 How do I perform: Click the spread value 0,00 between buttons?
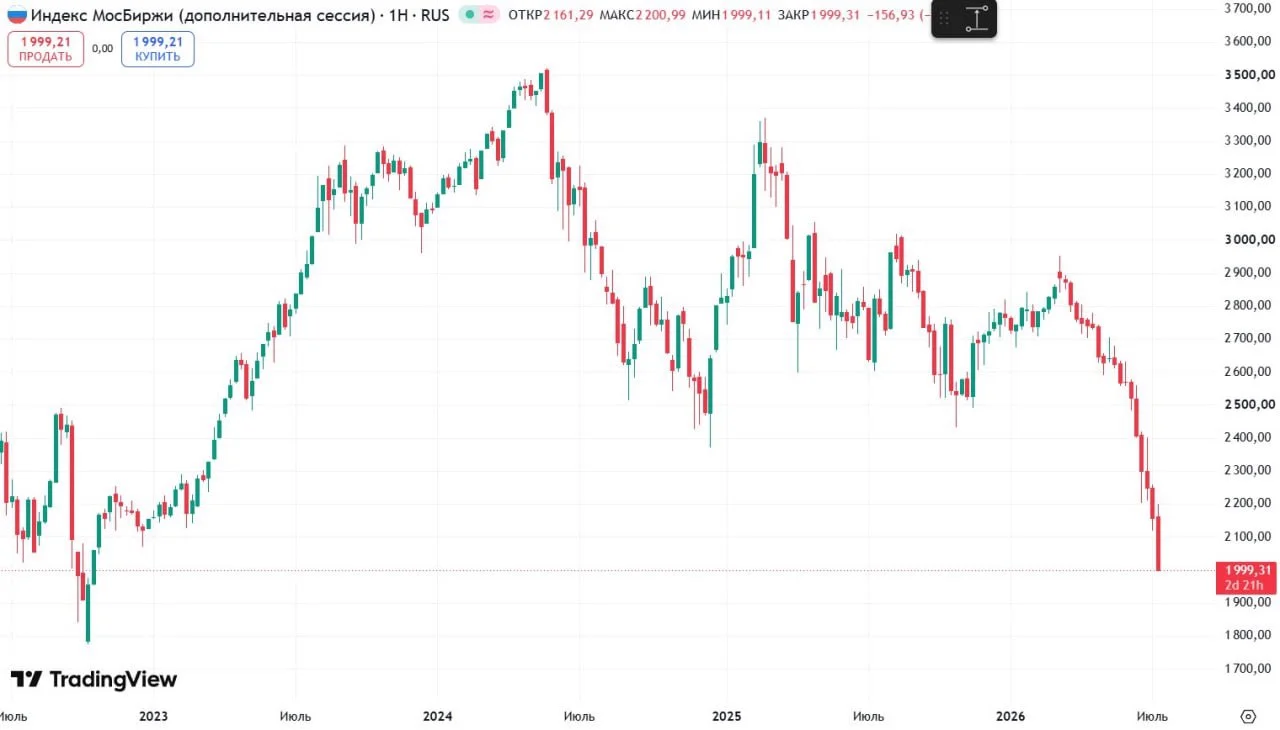coord(102,47)
